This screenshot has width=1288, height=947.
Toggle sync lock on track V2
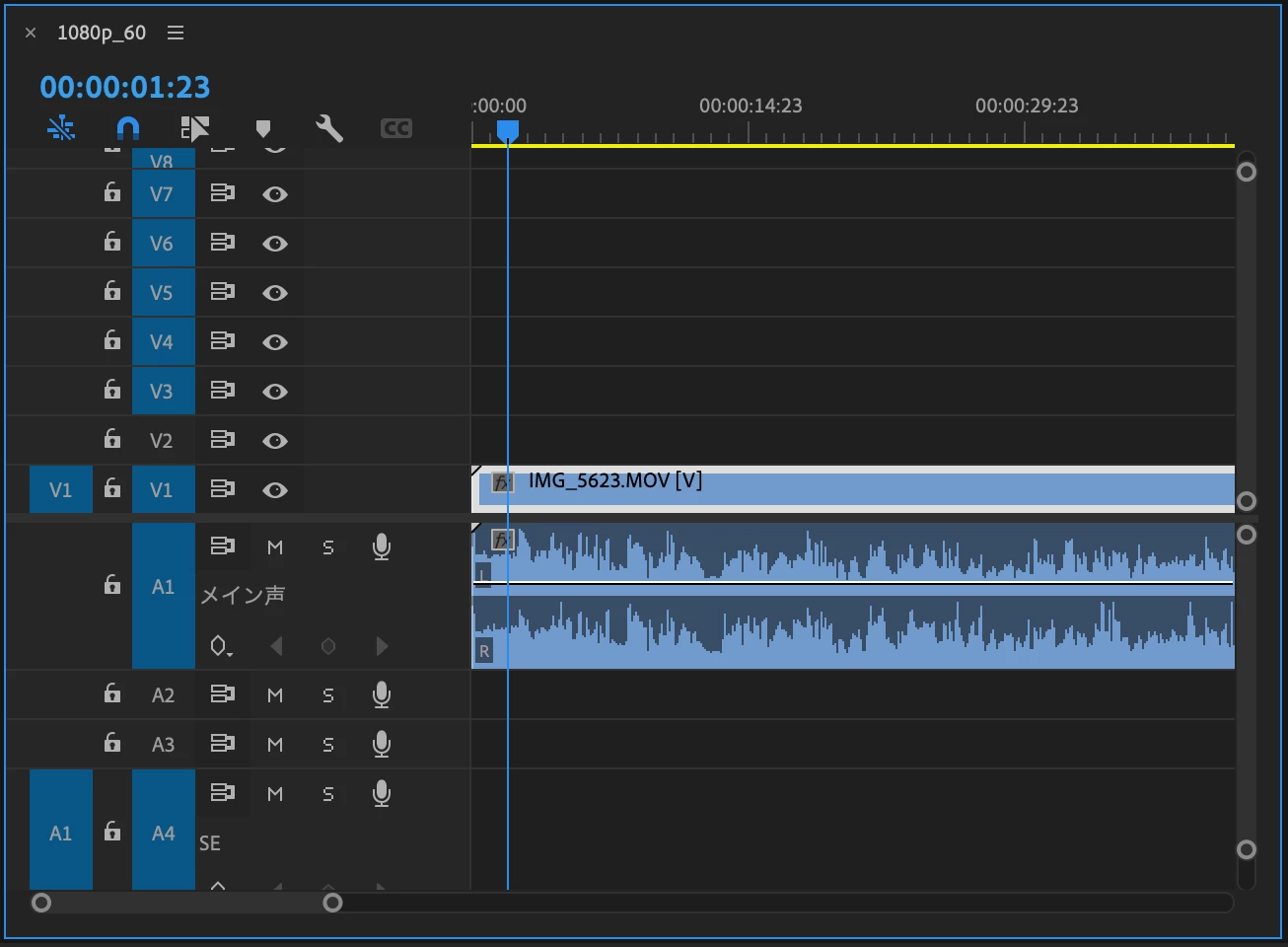pos(223,440)
